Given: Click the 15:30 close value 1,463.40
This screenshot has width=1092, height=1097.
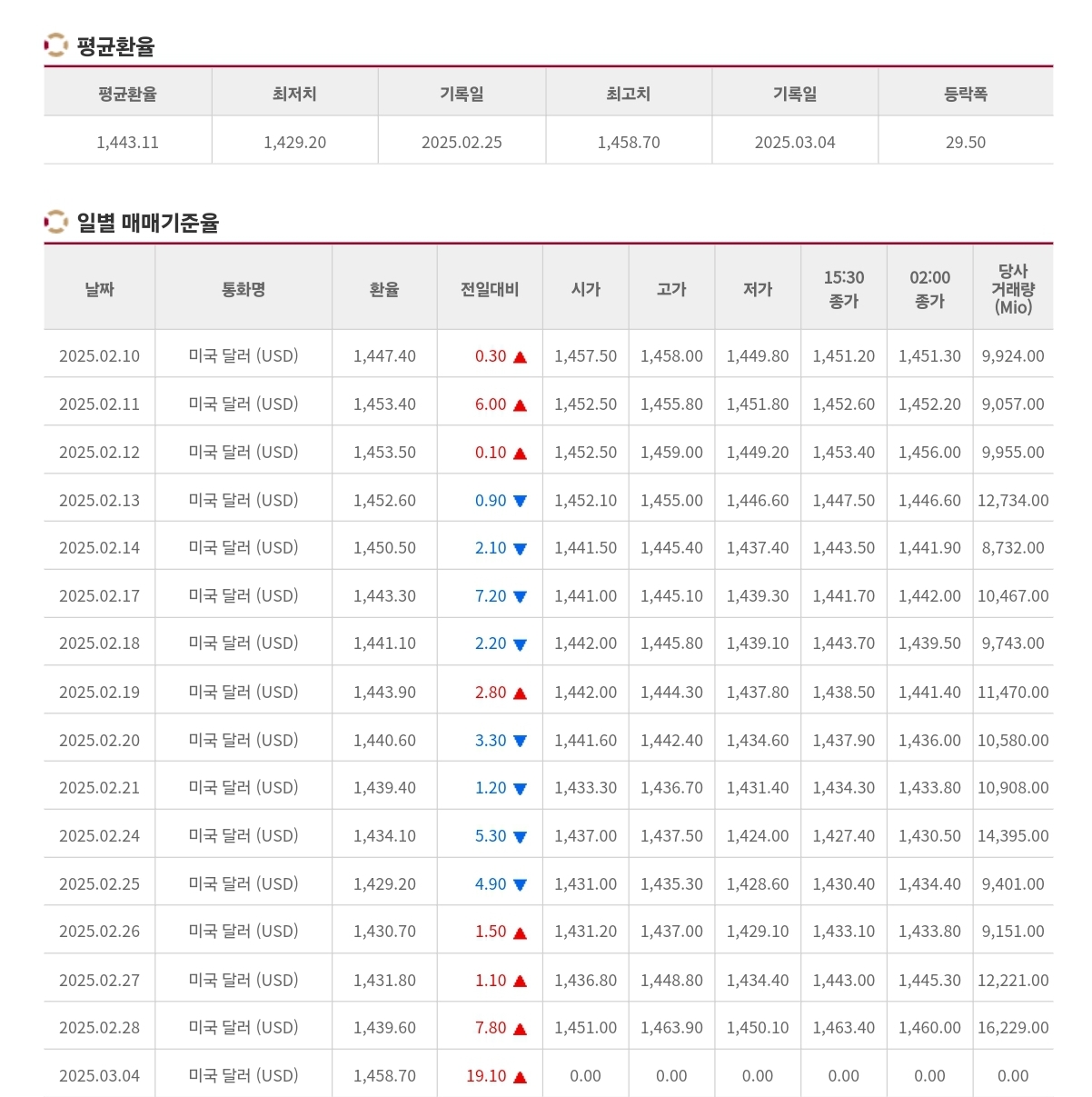Looking at the screenshot, I should (844, 1028).
